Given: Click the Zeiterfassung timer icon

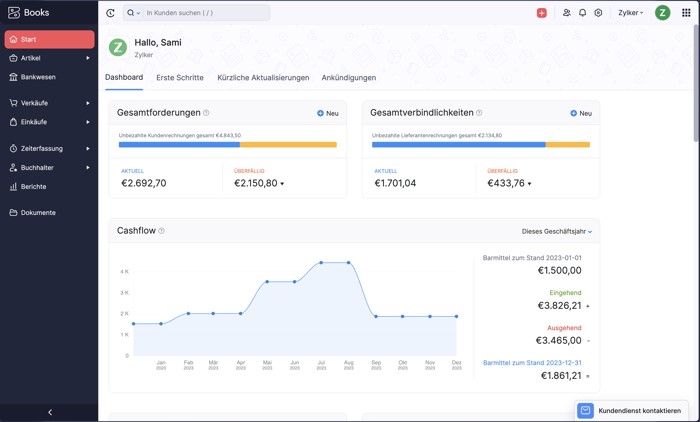Looking at the screenshot, I should 14,148.
